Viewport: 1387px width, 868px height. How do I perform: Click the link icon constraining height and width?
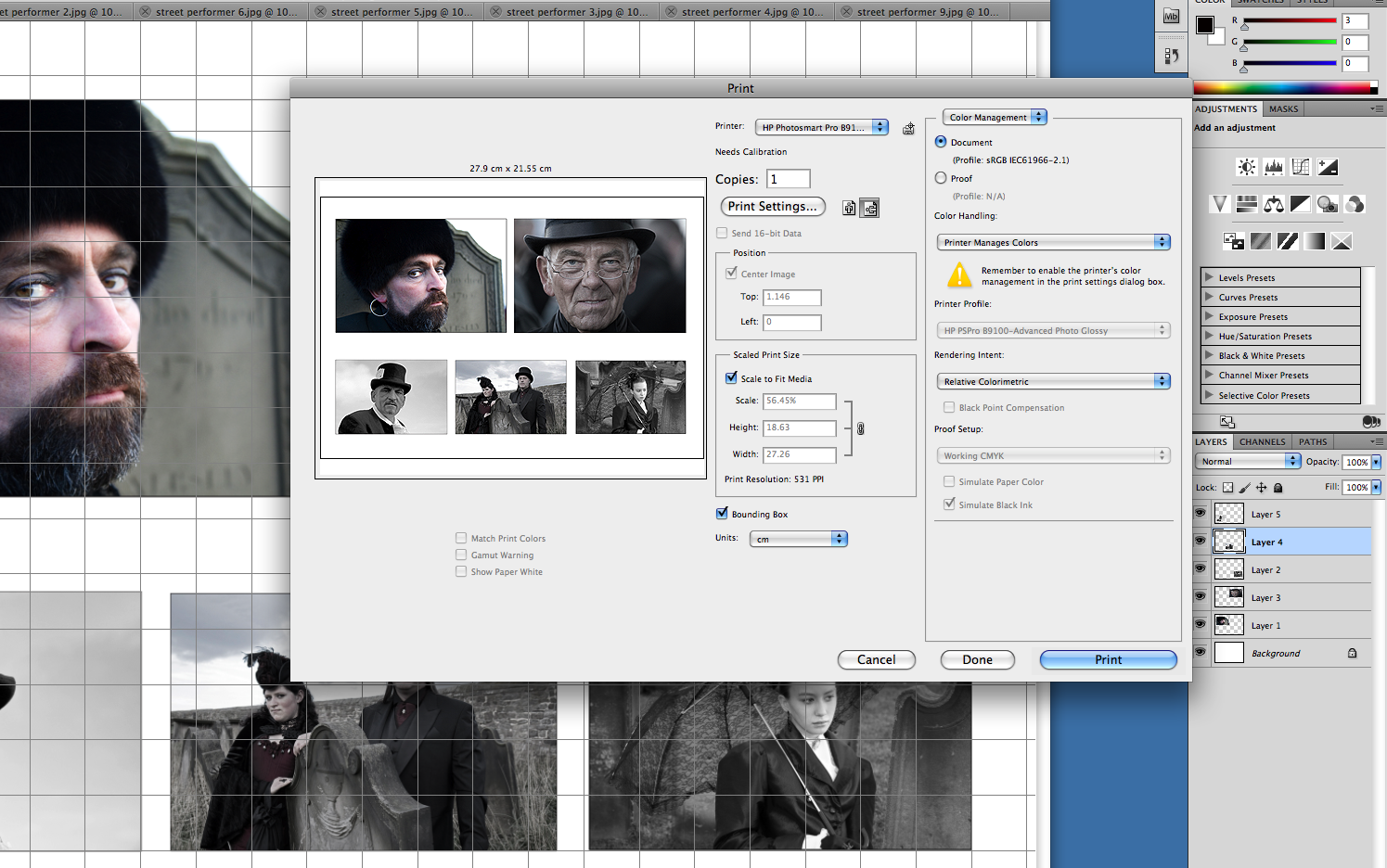(x=861, y=428)
